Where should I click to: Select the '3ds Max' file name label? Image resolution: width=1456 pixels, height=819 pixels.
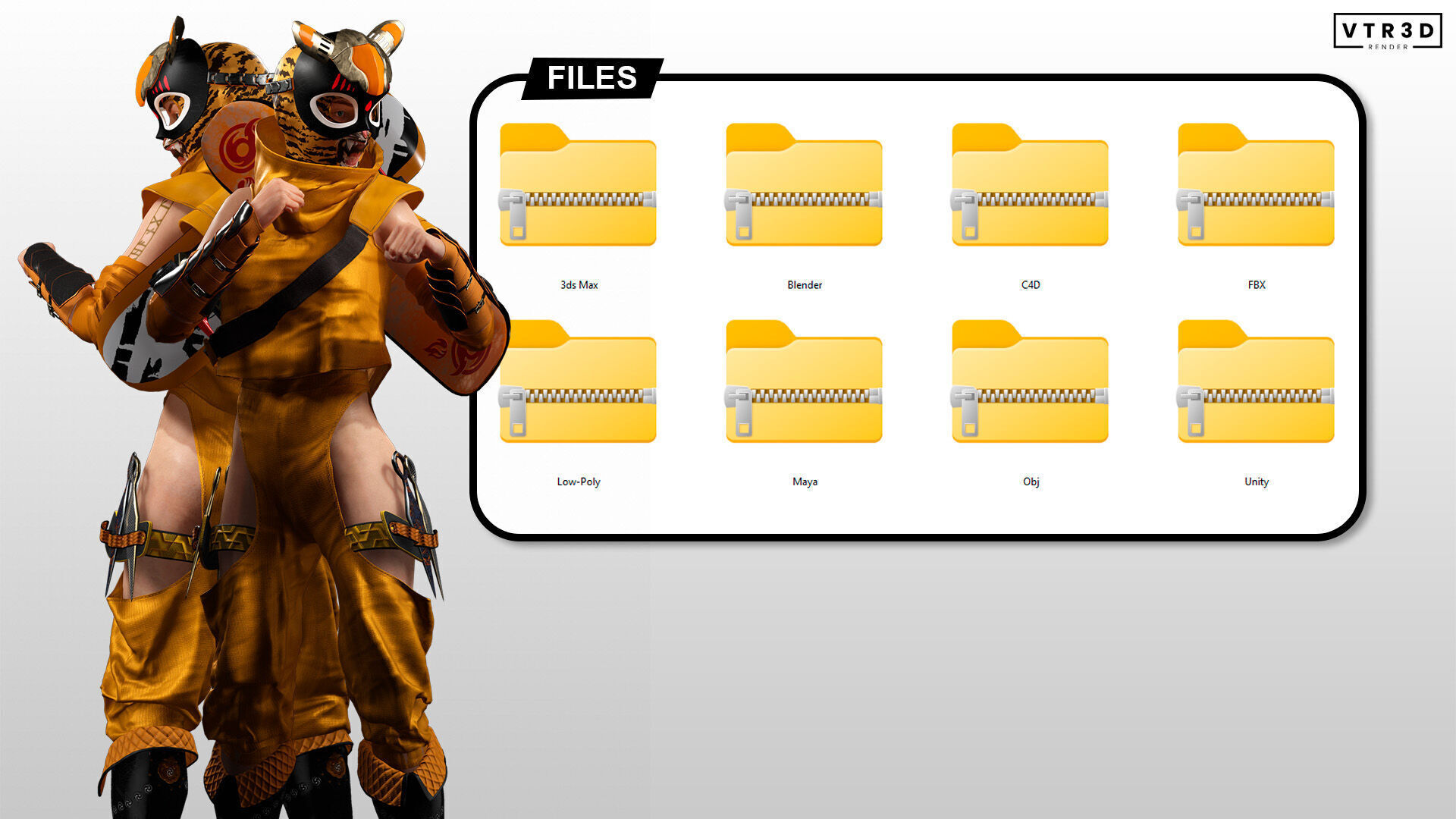point(579,285)
